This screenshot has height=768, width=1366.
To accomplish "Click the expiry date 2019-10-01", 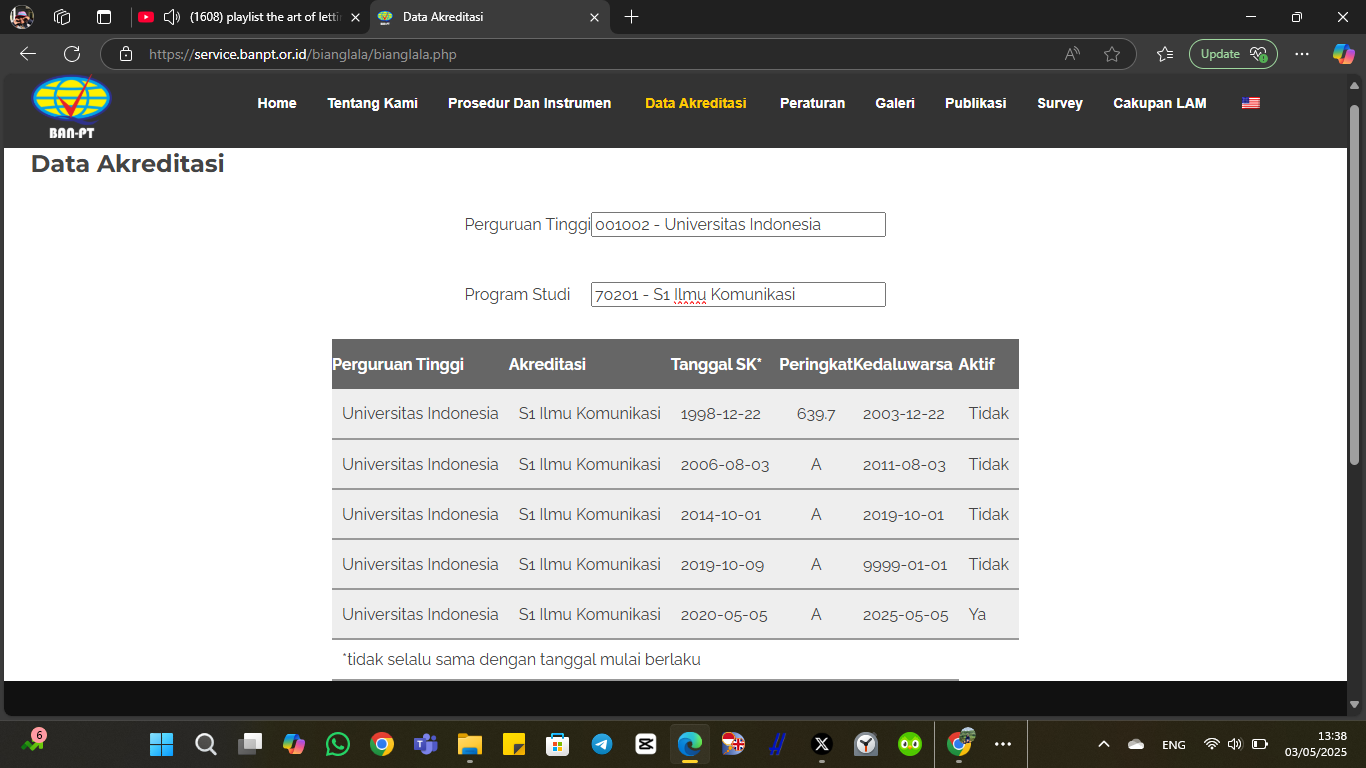I will click(903, 514).
